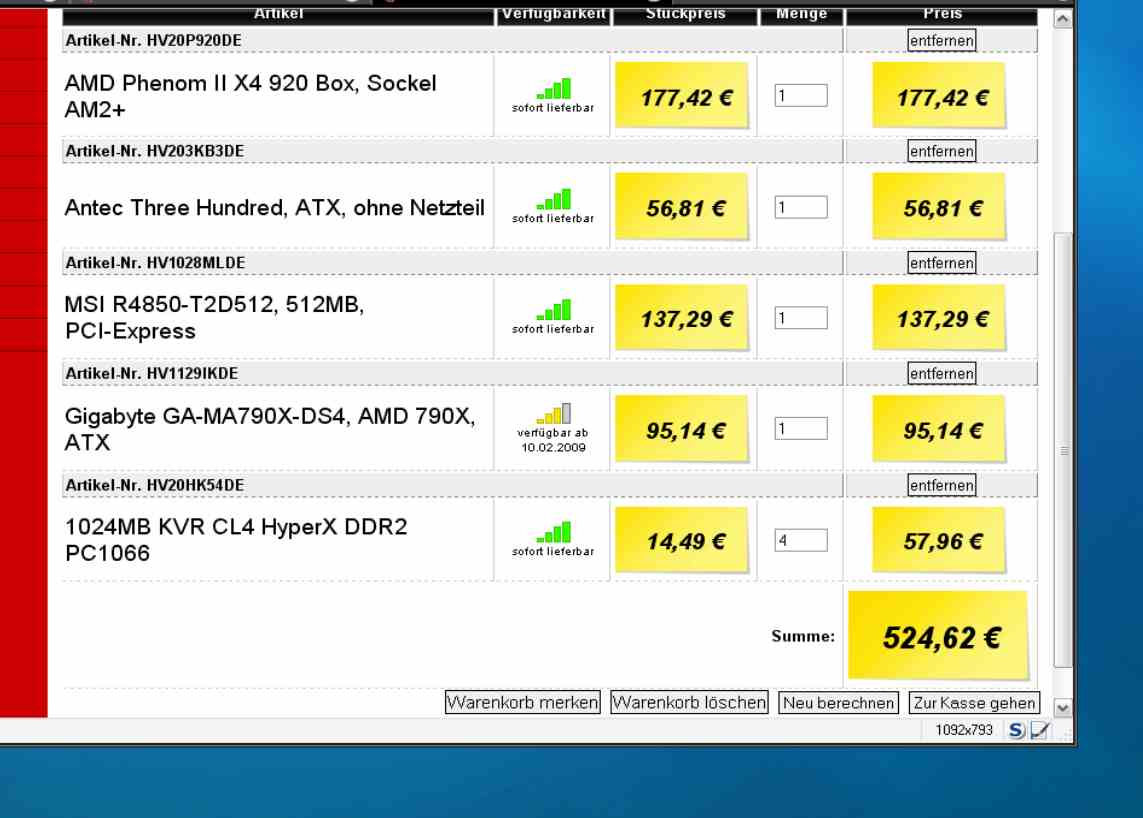Image resolution: width=1143 pixels, height=818 pixels.
Task: Click unit price 14,49 € note
Action: click(682, 540)
